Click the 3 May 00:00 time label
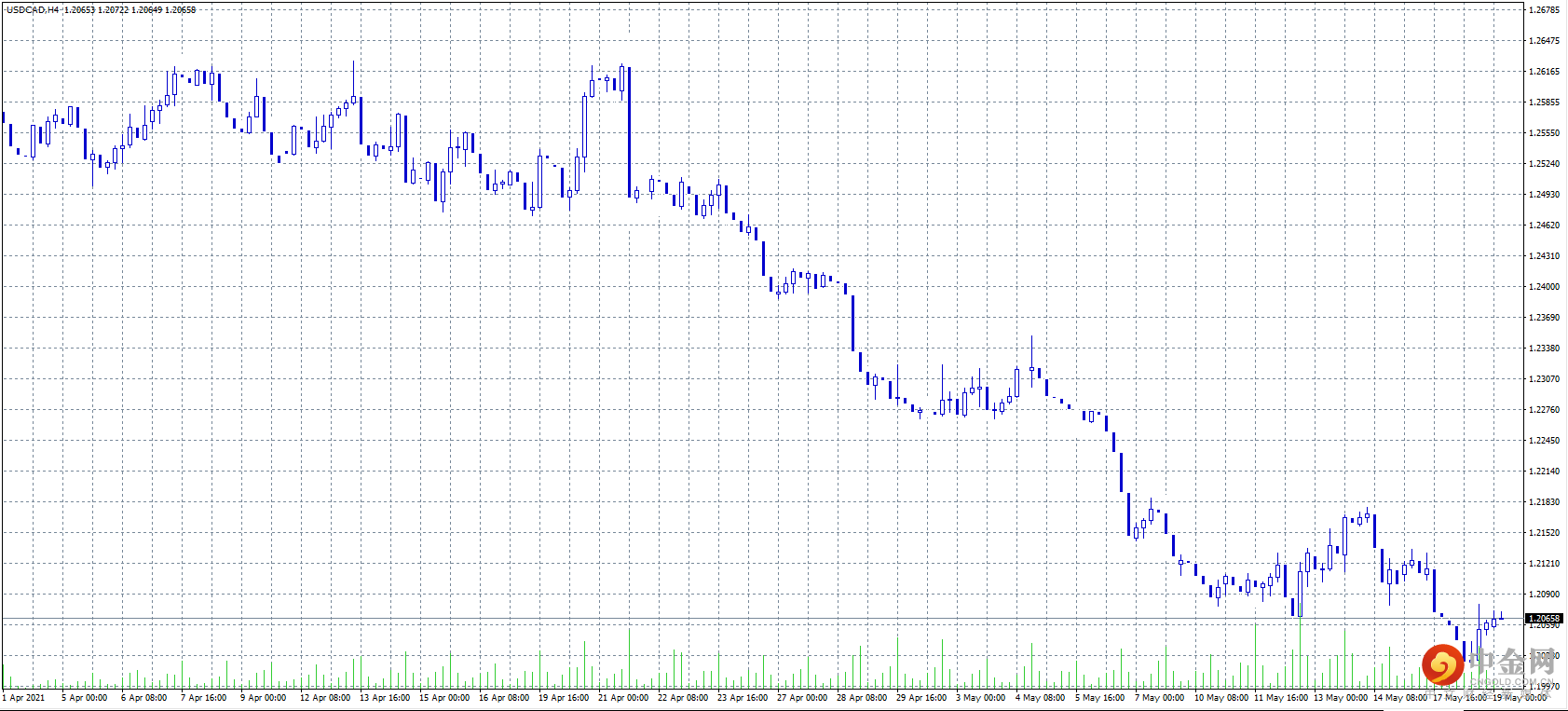Screen dimensions: 1568x711 [981, 698]
